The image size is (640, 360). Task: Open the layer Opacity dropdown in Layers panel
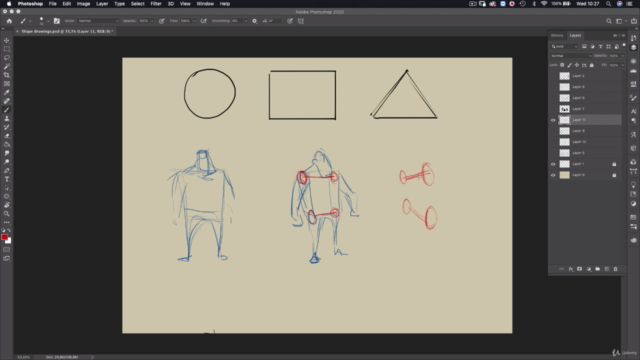622,56
